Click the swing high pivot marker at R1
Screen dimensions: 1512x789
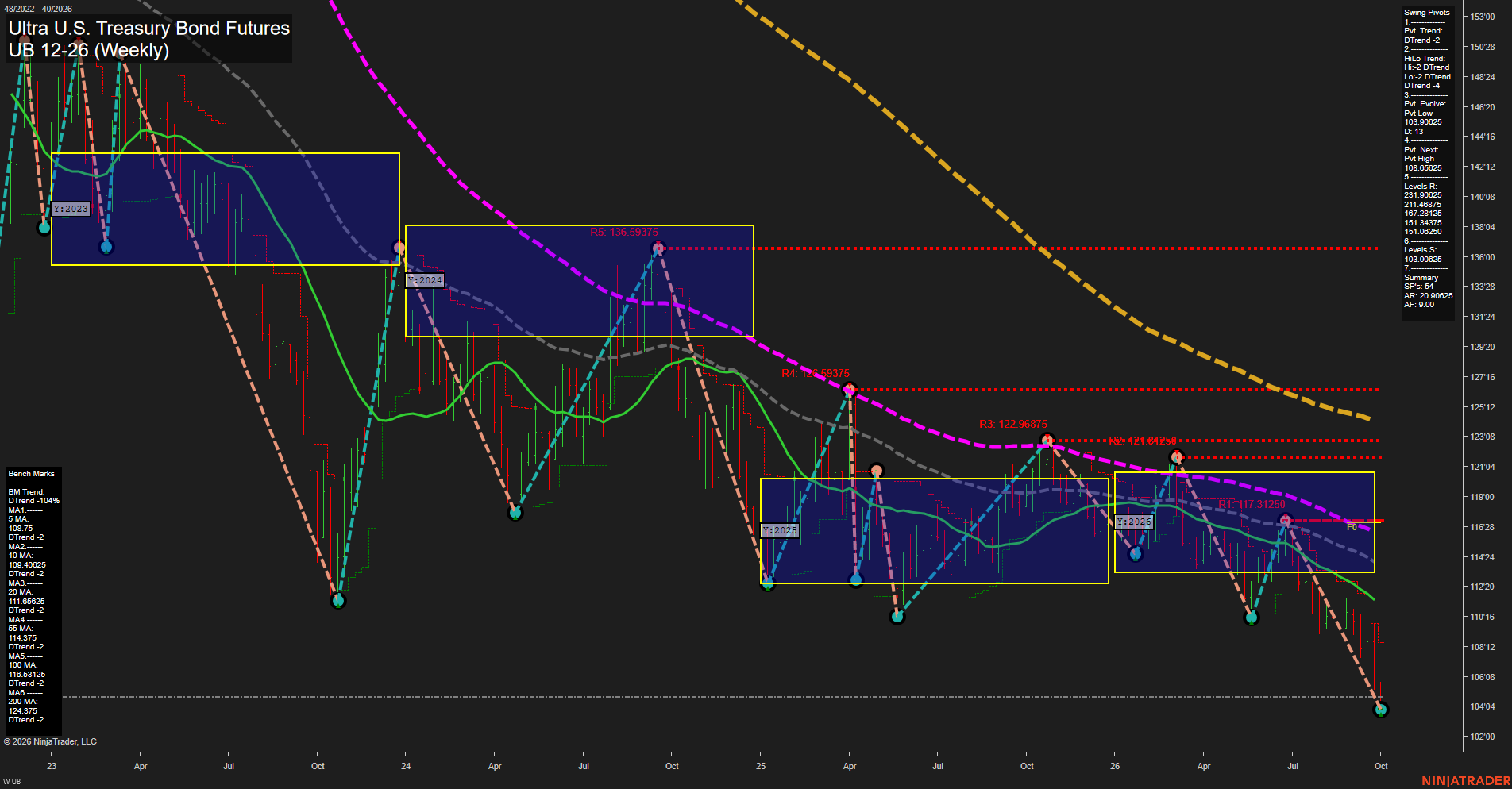[1285, 520]
